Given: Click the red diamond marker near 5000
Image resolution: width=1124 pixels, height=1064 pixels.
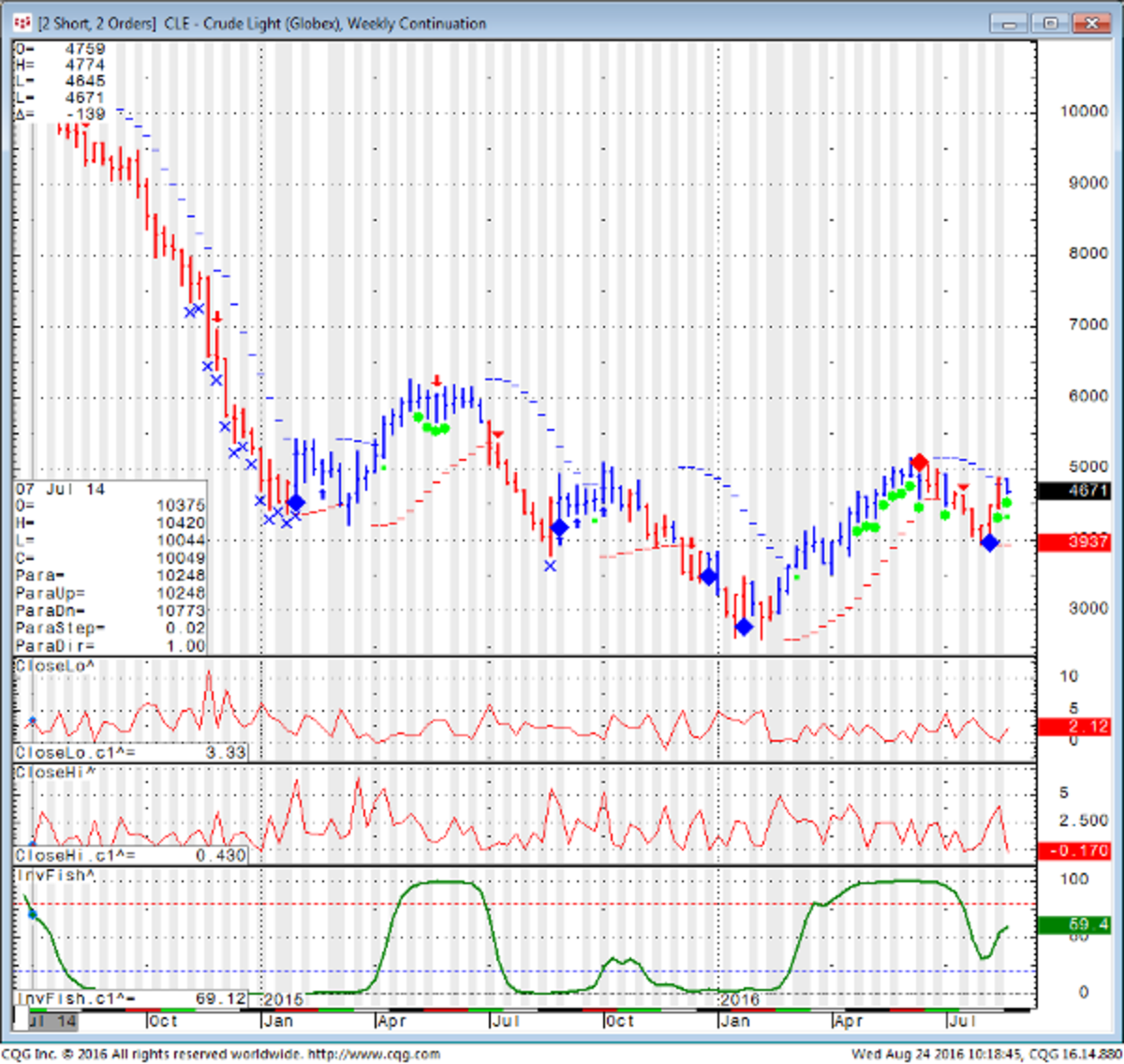Looking at the screenshot, I should [x=920, y=462].
